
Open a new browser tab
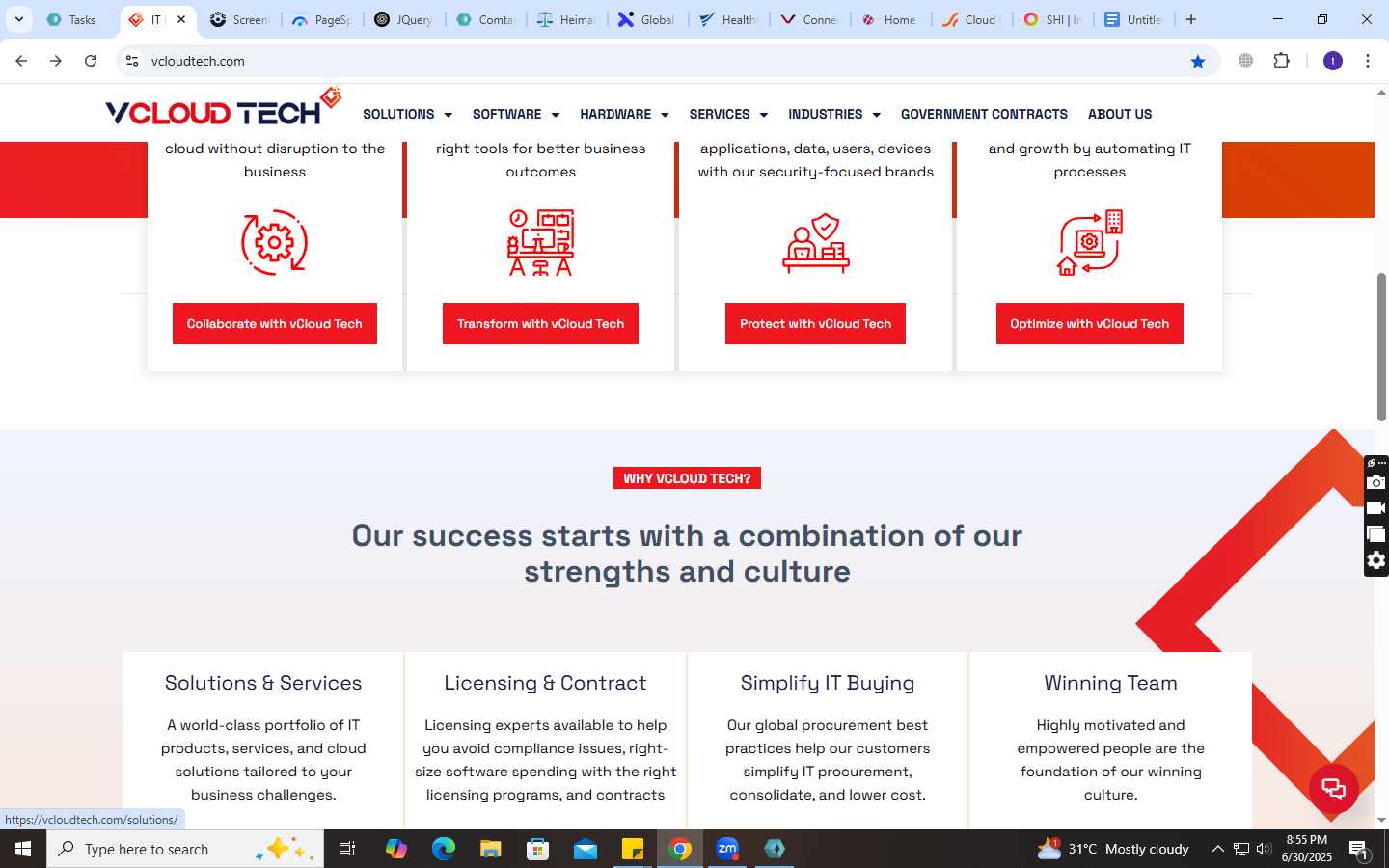coord(1191,19)
